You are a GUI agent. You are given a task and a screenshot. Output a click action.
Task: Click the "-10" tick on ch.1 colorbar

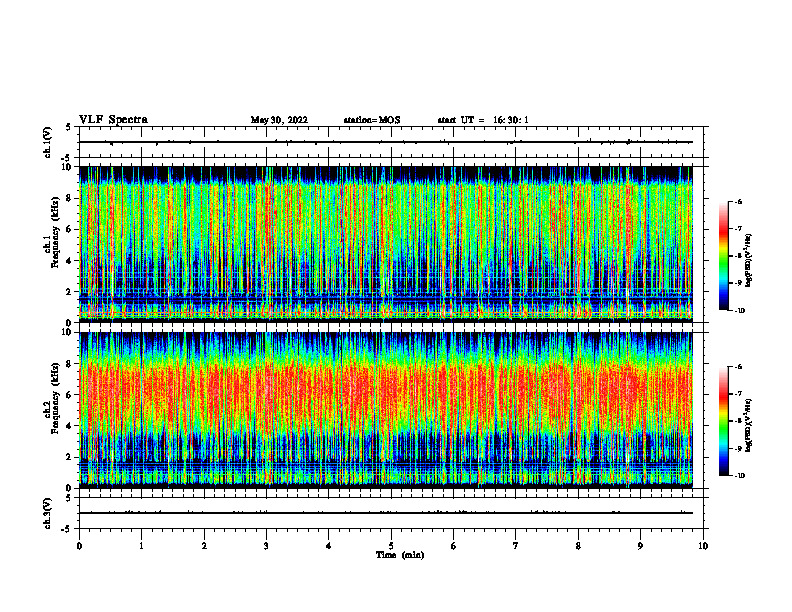(x=739, y=310)
